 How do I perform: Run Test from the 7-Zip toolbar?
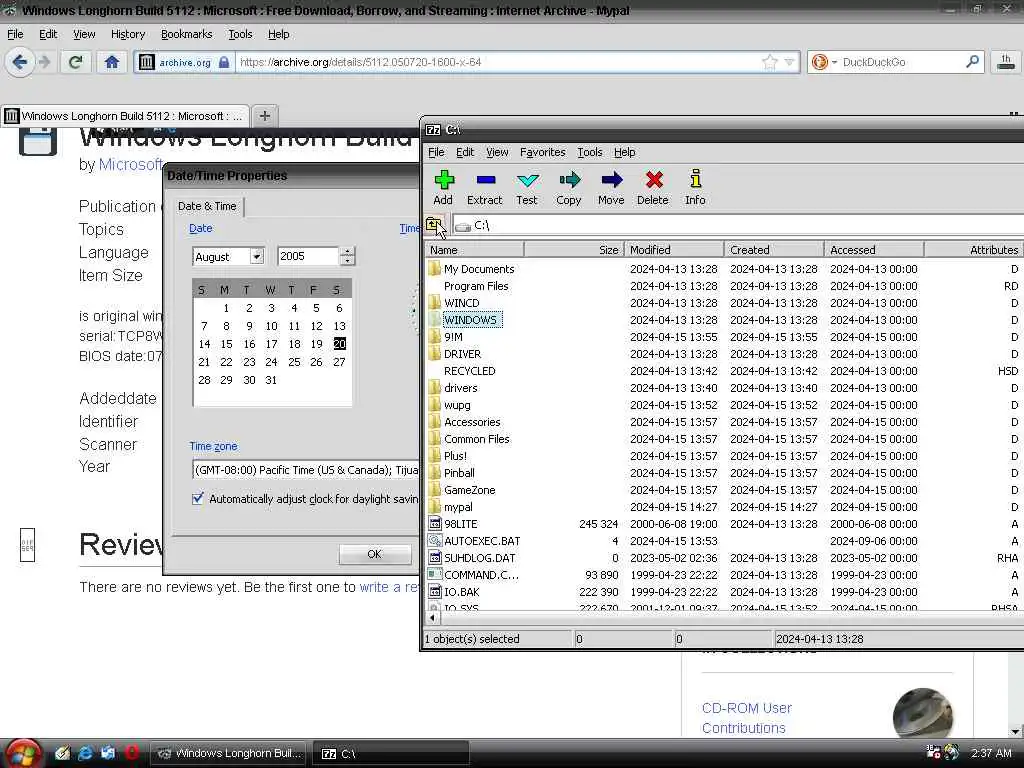[x=527, y=187]
